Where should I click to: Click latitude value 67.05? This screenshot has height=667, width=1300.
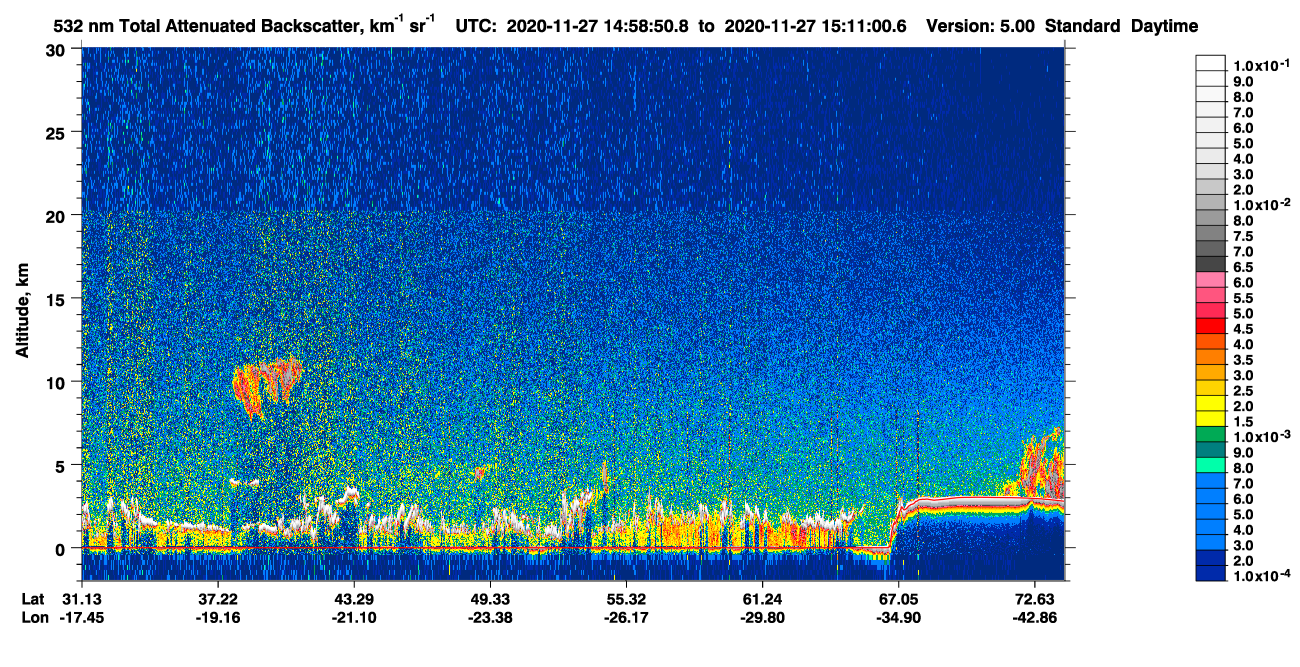pos(898,598)
